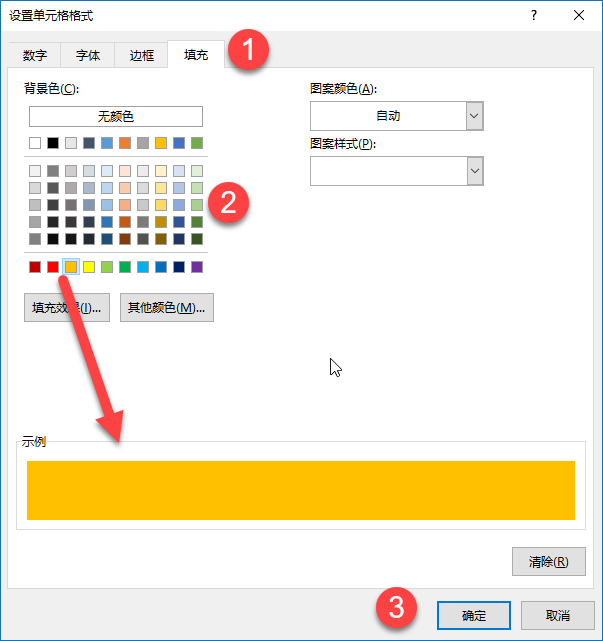Open 填充效果 fill effects dialog
This screenshot has width=603, height=641.
click(x=66, y=307)
